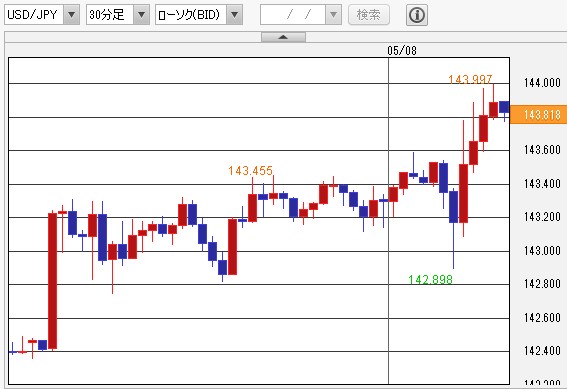Image resolution: width=567 pixels, height=389 pixels.
Task: Open the information icon button
Action: click(x=417, y=15)
